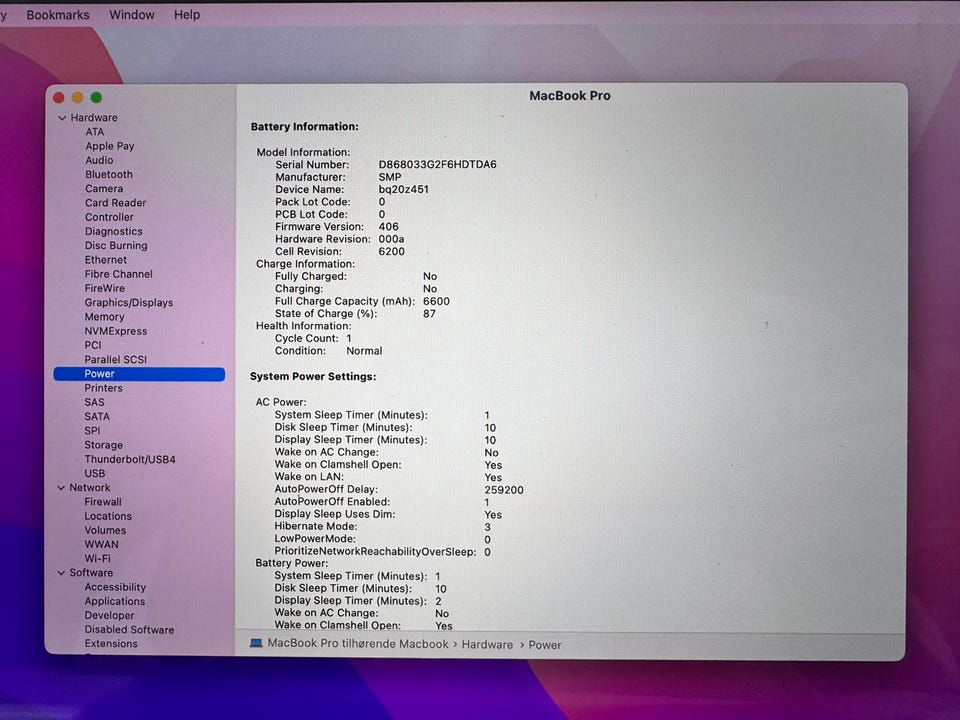Viewport: 960px width, 720px height.
Task: Select Accessibility under Software
Action: pyautogui.click(x=115, y=587)
